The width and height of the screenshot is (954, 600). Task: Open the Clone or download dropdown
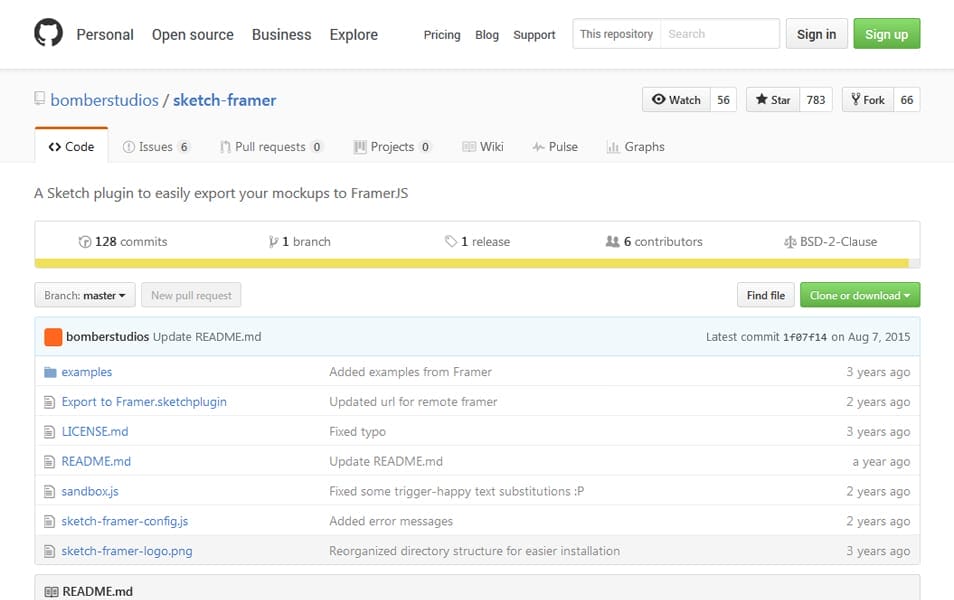(859, 296)
